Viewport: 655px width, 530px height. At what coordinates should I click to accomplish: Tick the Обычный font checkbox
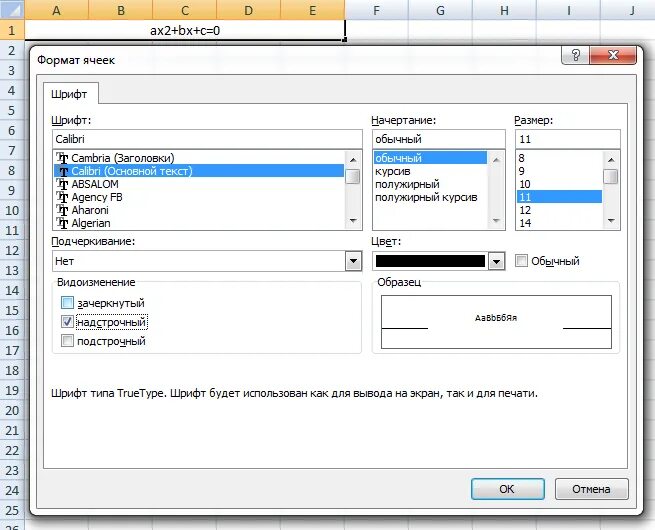[521, 261]
